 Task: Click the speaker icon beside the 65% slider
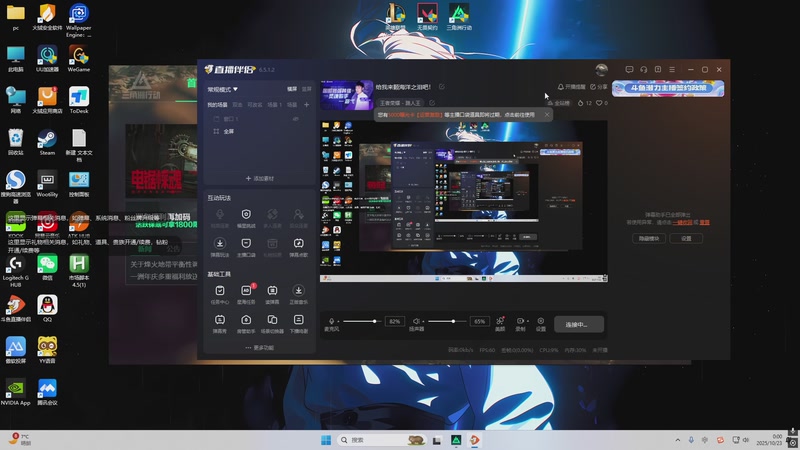coord(416,321)
